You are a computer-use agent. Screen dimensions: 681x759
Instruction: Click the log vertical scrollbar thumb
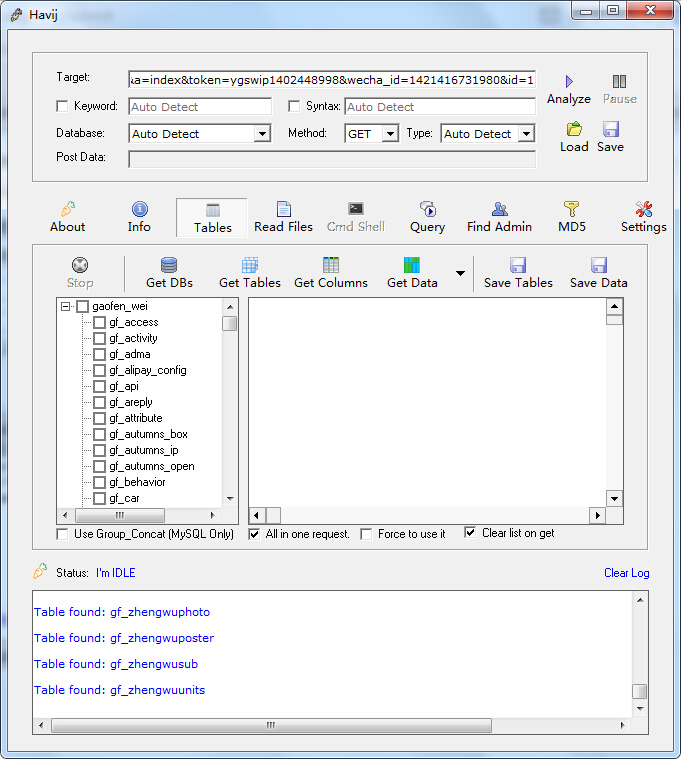pos(639,691)
